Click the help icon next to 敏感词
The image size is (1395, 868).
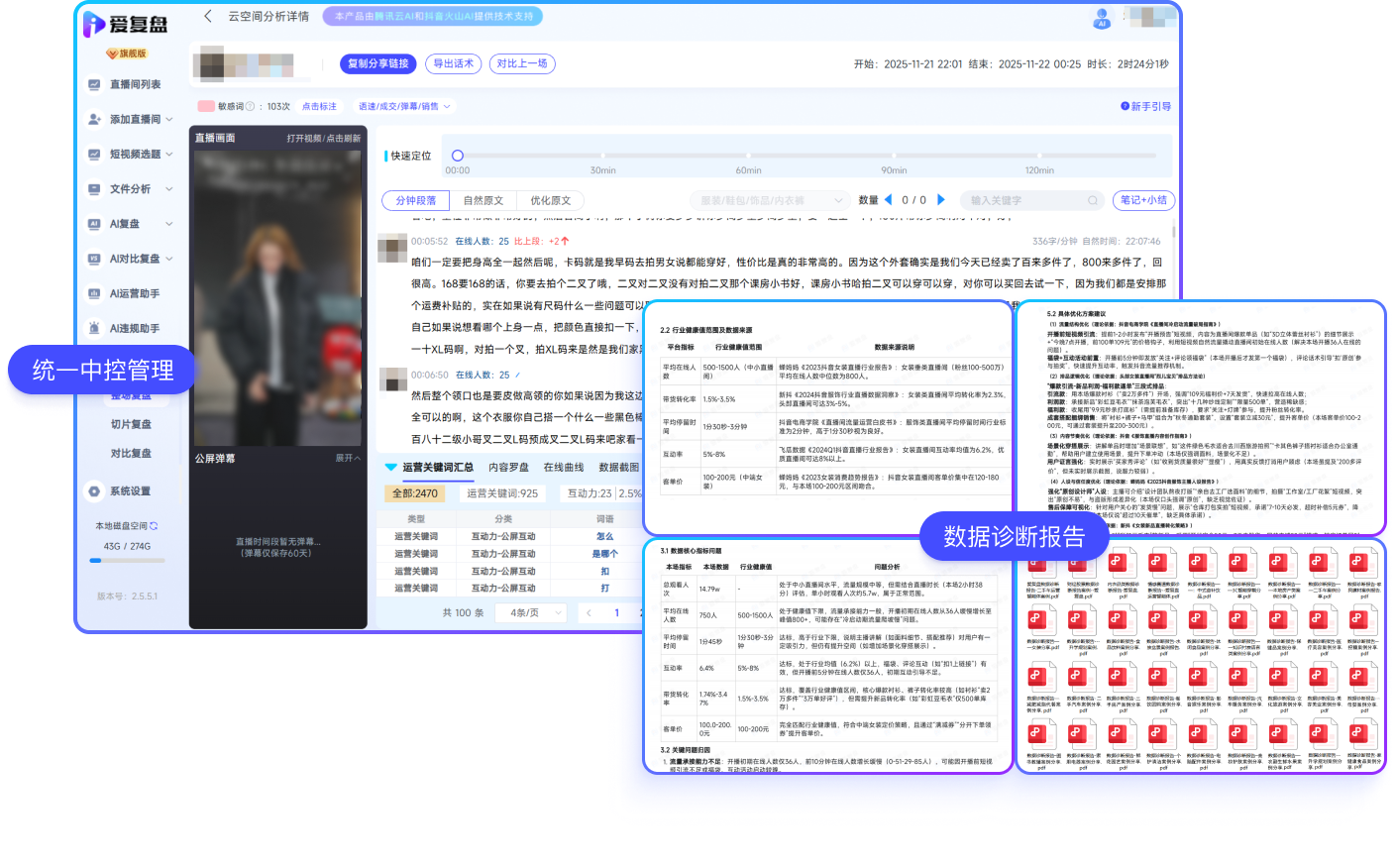[250, 106]
